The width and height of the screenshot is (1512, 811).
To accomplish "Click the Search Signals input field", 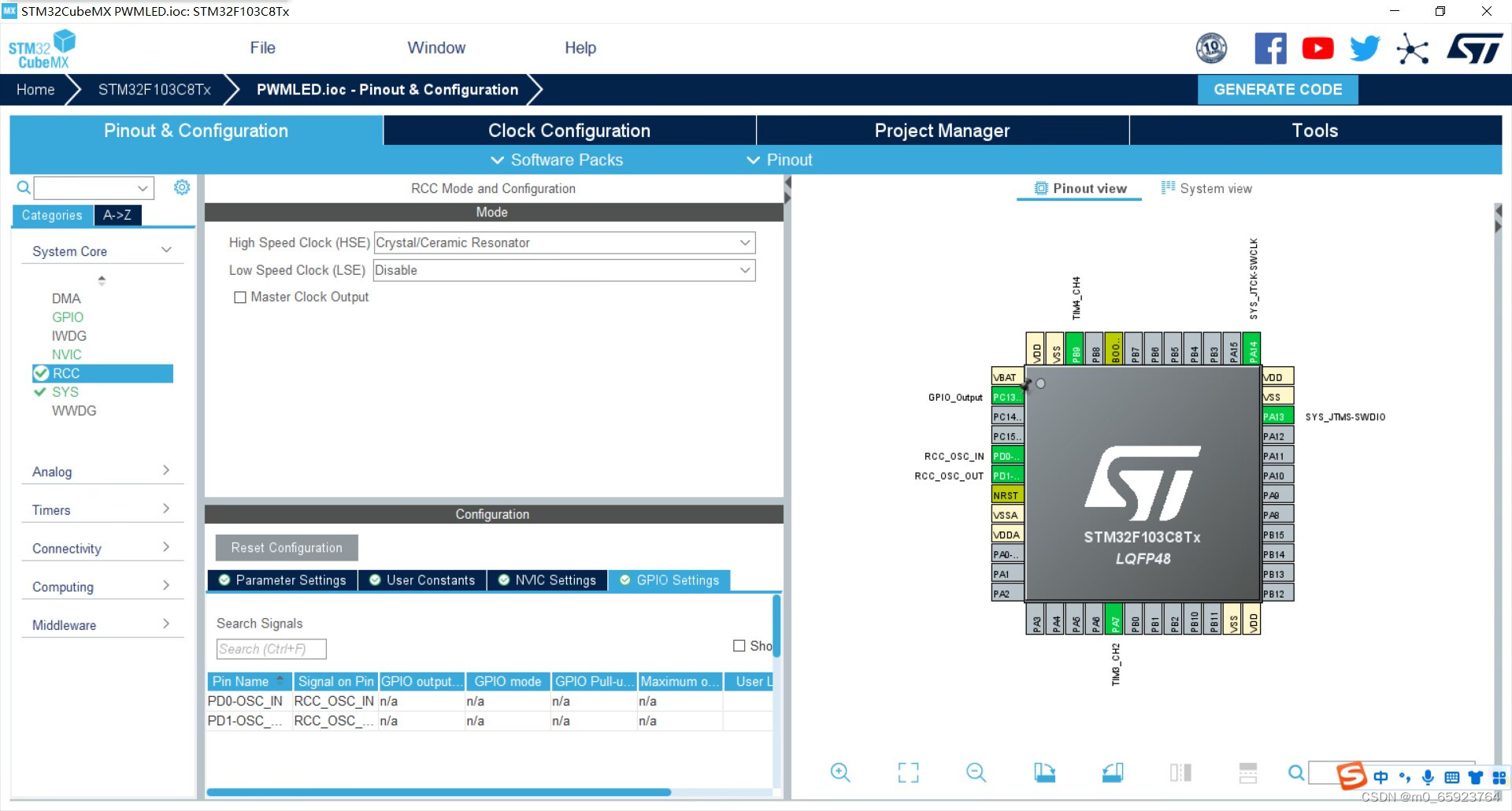I will click(271, 649).
